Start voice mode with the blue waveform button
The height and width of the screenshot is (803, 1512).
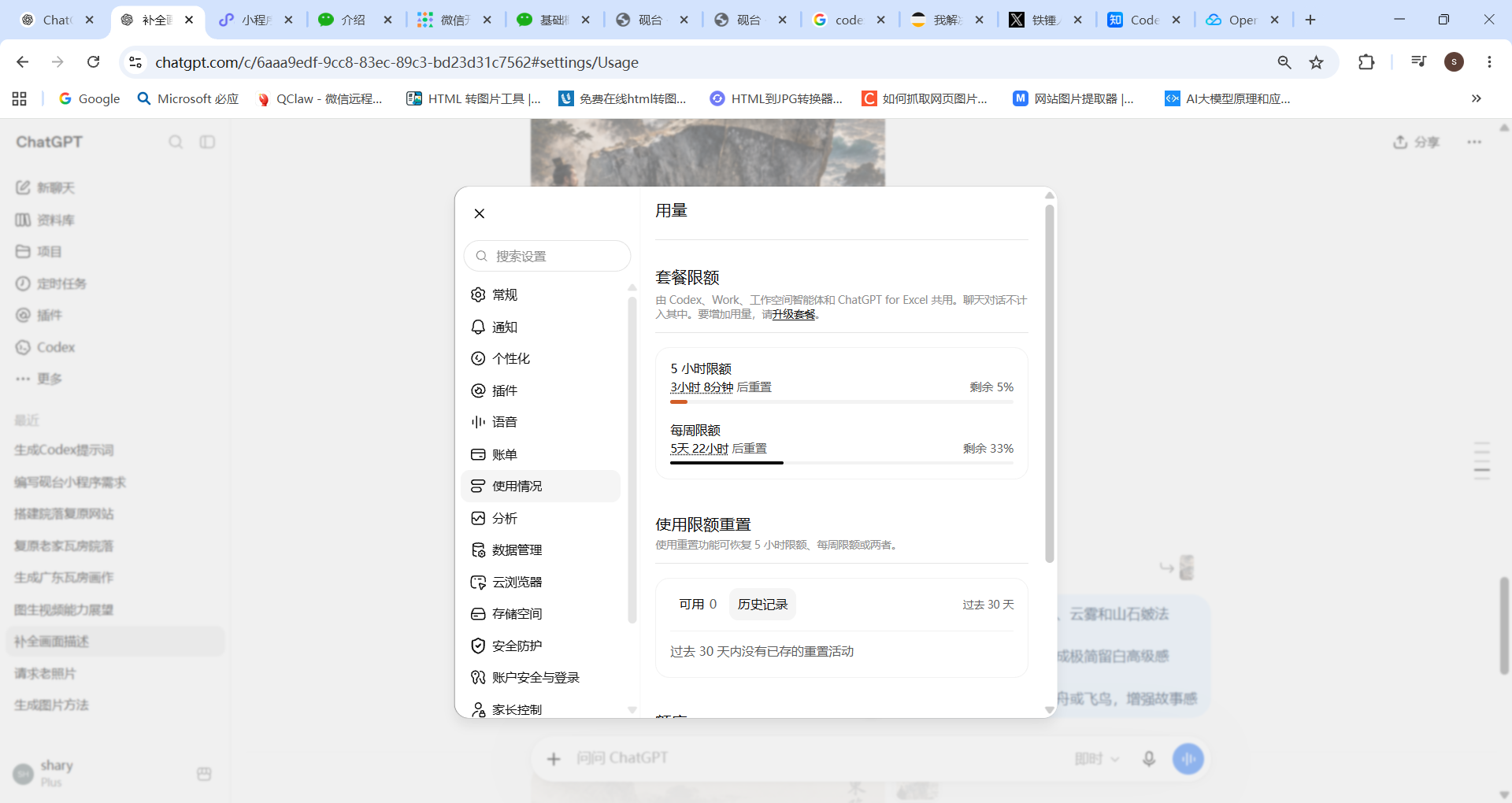click(1188, 759)
